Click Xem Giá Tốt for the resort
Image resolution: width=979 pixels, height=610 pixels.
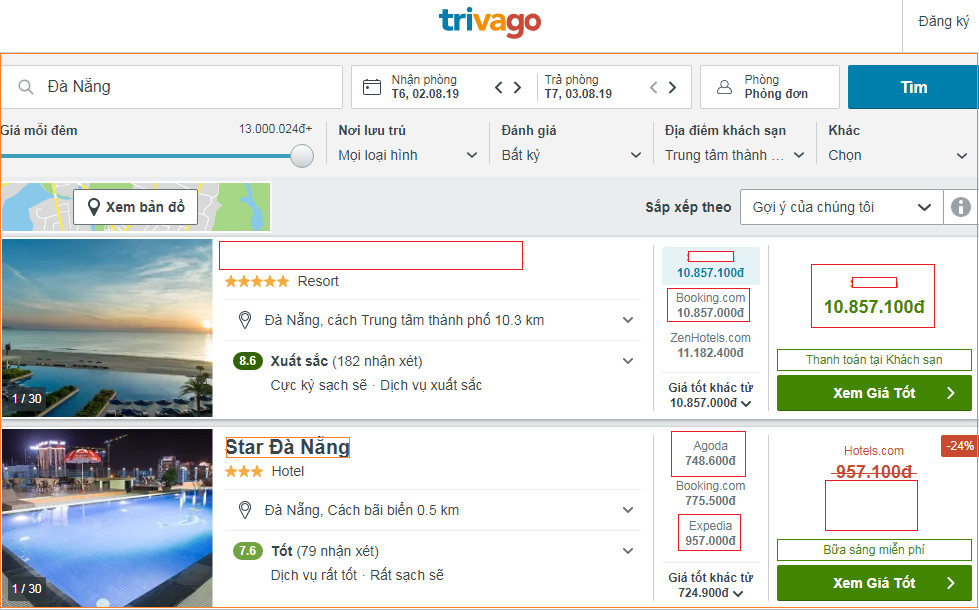874,393
